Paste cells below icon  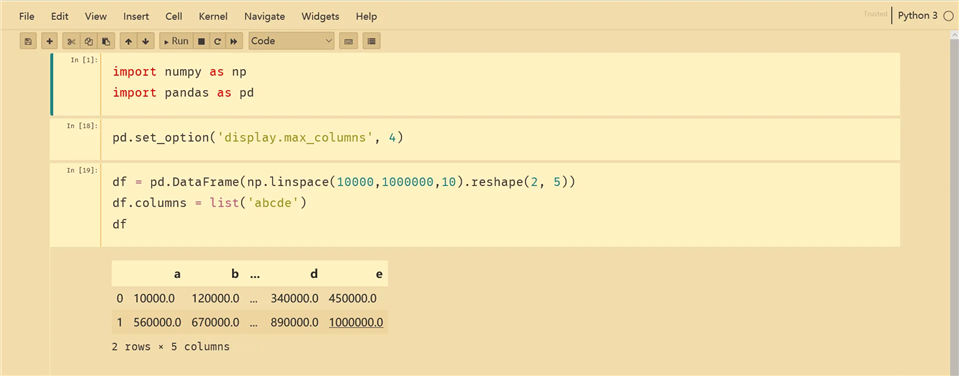(x=106, y=41)
